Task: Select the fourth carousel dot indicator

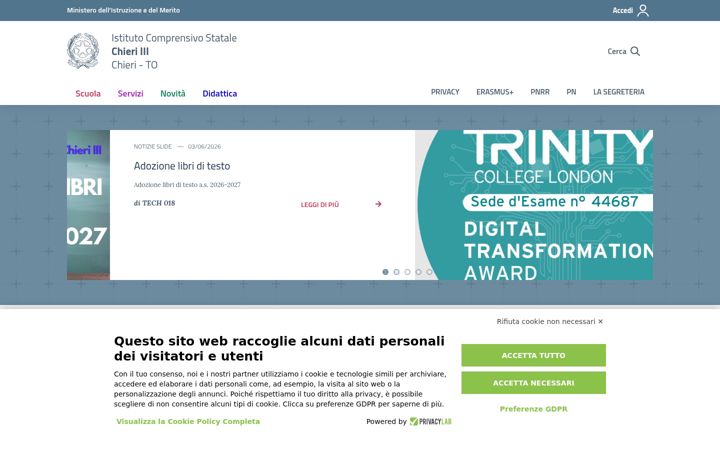Action: [418, 272]
